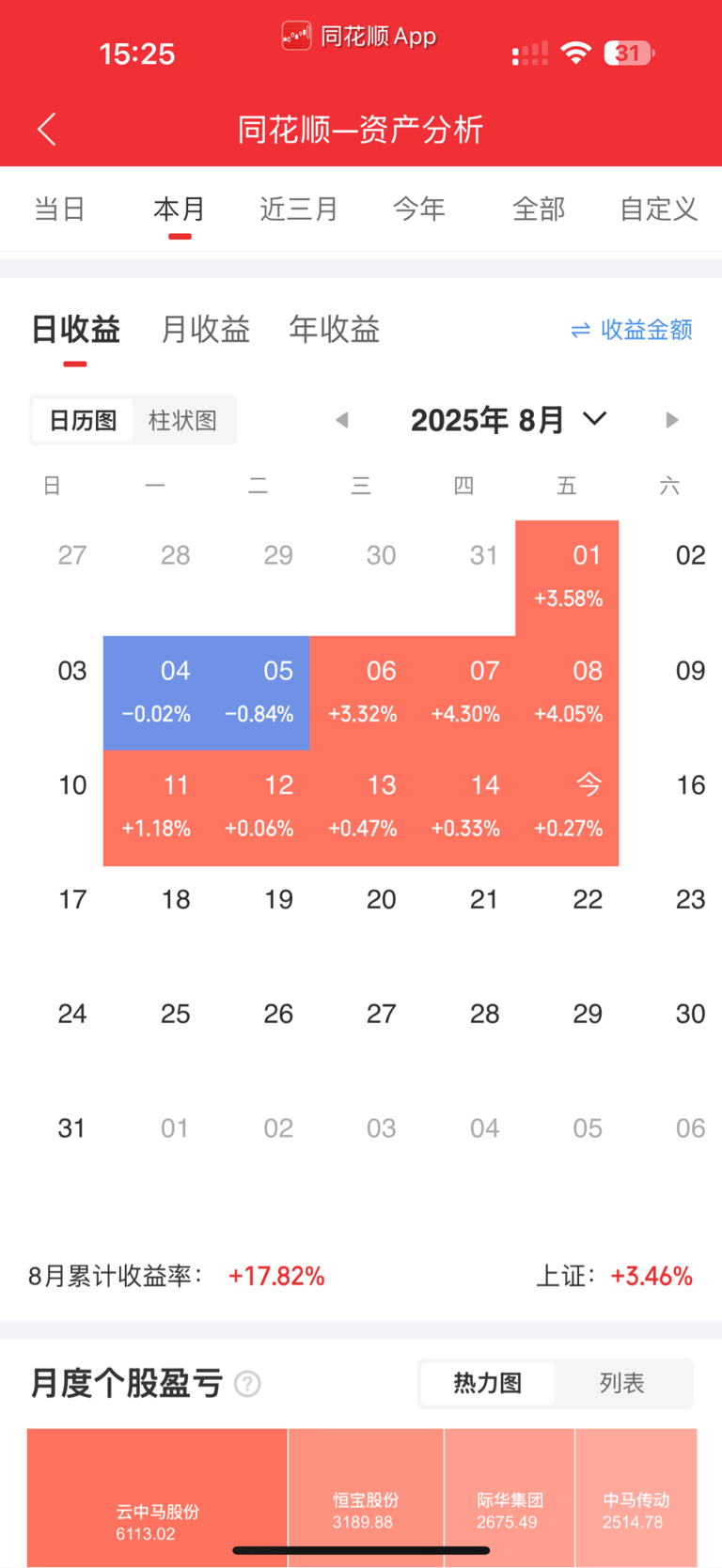Go to the next month arrow

tap(671, 420)
